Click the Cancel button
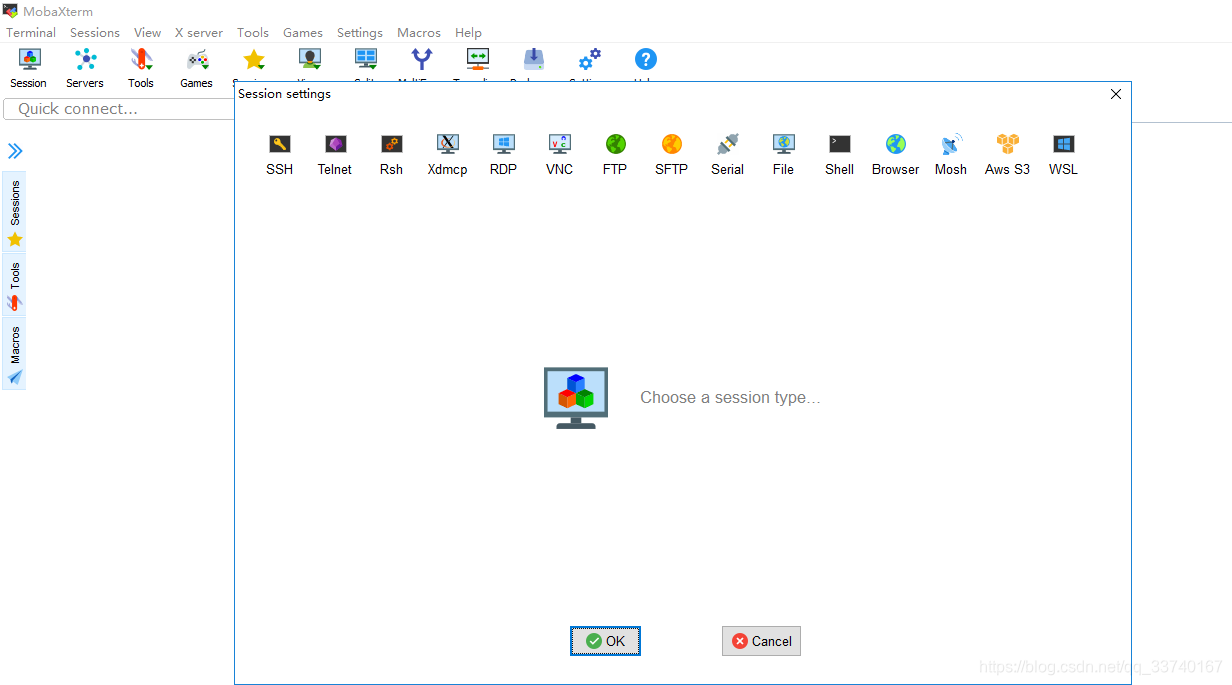The height and width of the screenshot is (685, 1232). pos(761,641)
